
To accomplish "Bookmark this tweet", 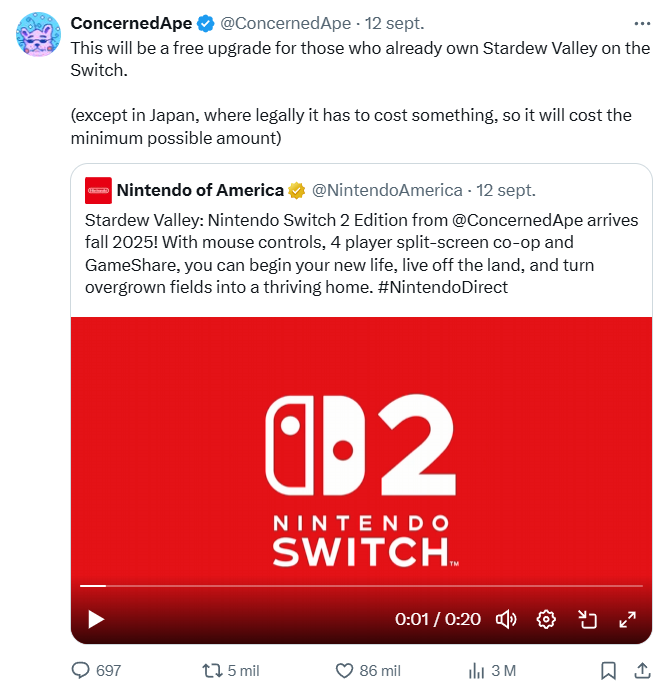I will point(608,670).
